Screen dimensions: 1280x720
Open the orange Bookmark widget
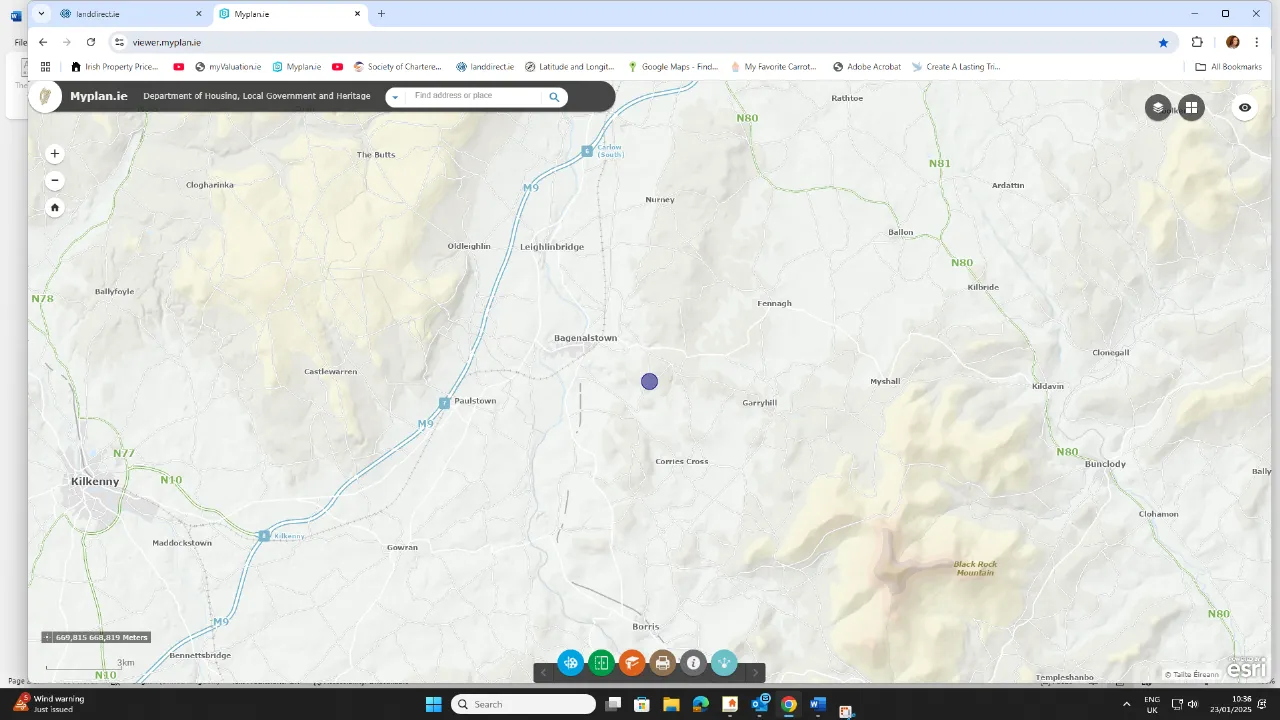point(632,663)
